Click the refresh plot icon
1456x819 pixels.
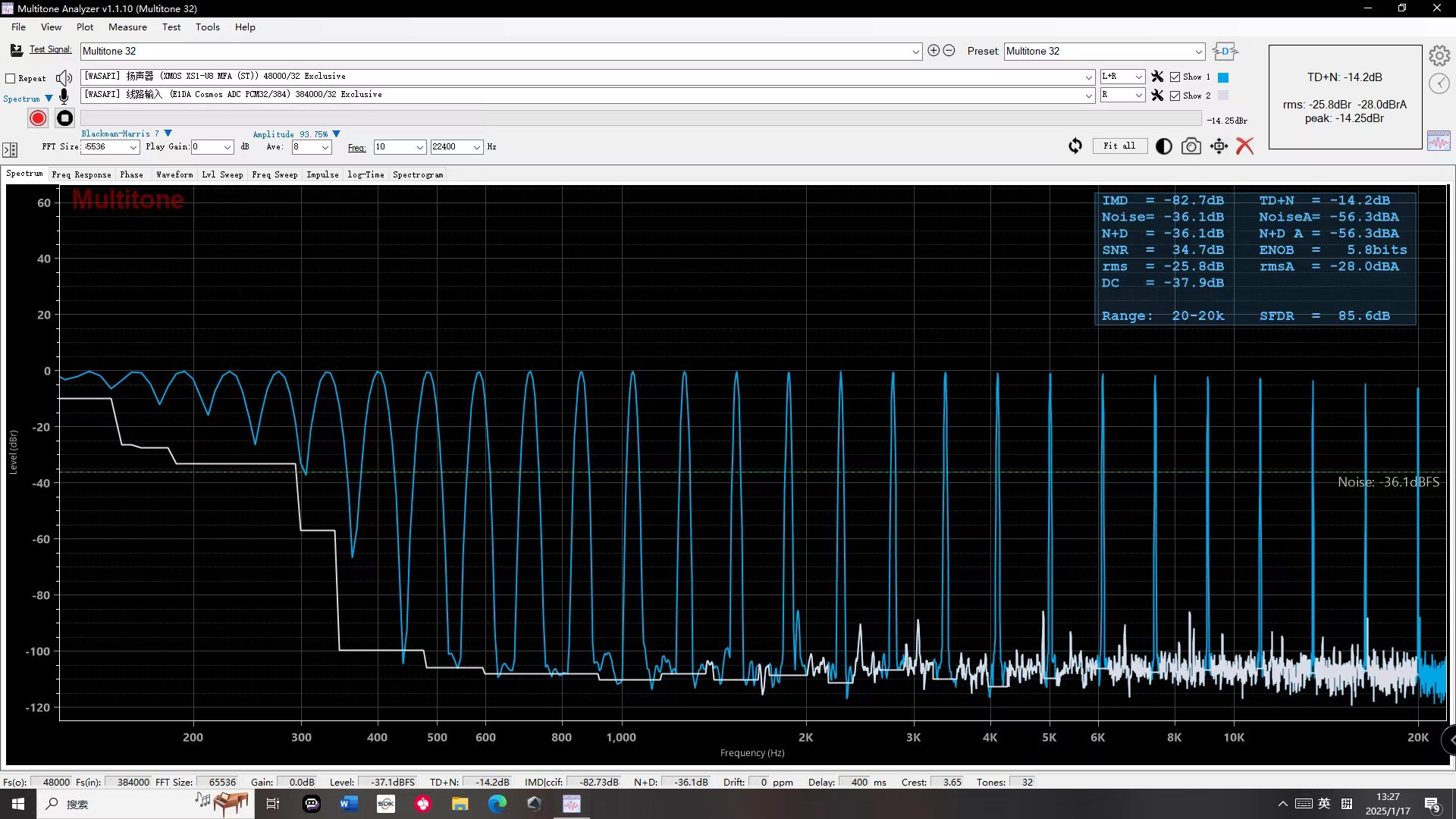1075,146
